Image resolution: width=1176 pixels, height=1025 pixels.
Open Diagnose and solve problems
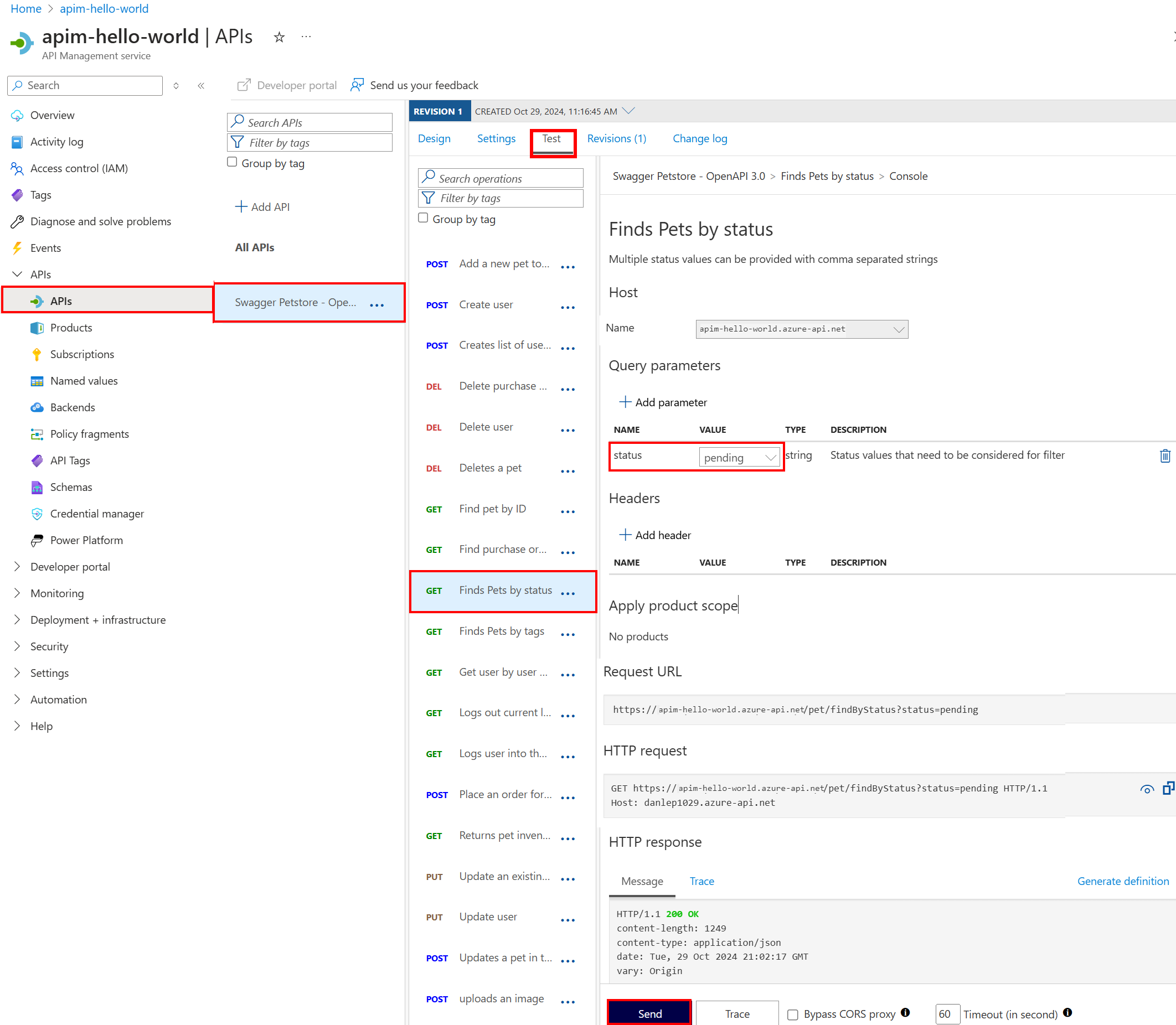pos(101,221)
